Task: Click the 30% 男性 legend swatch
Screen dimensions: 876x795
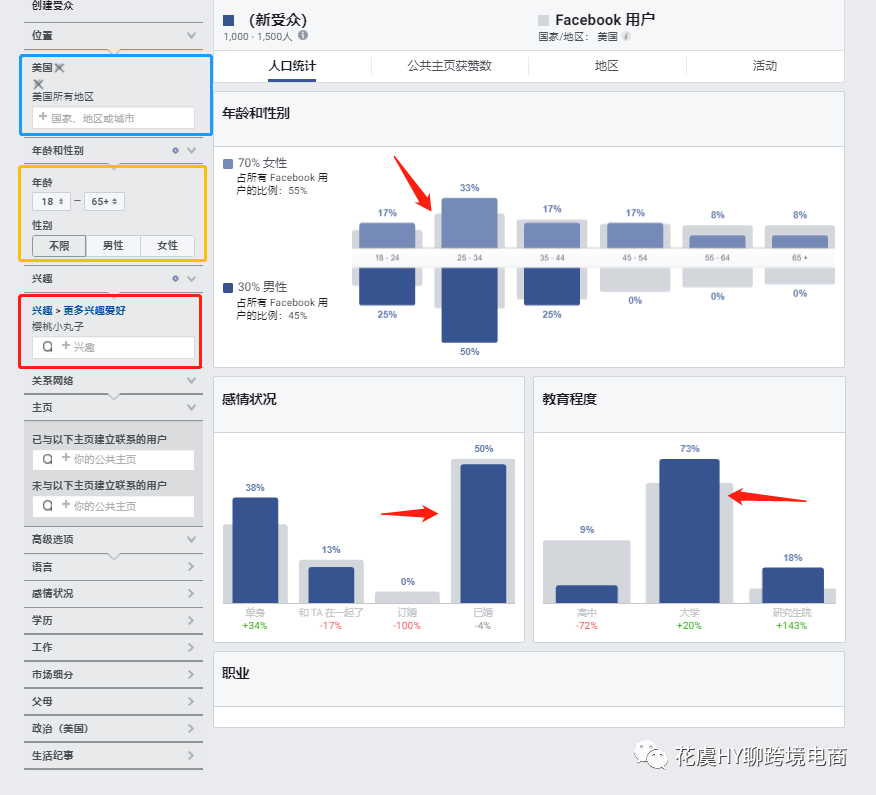Action: click(x=228, y=288)
